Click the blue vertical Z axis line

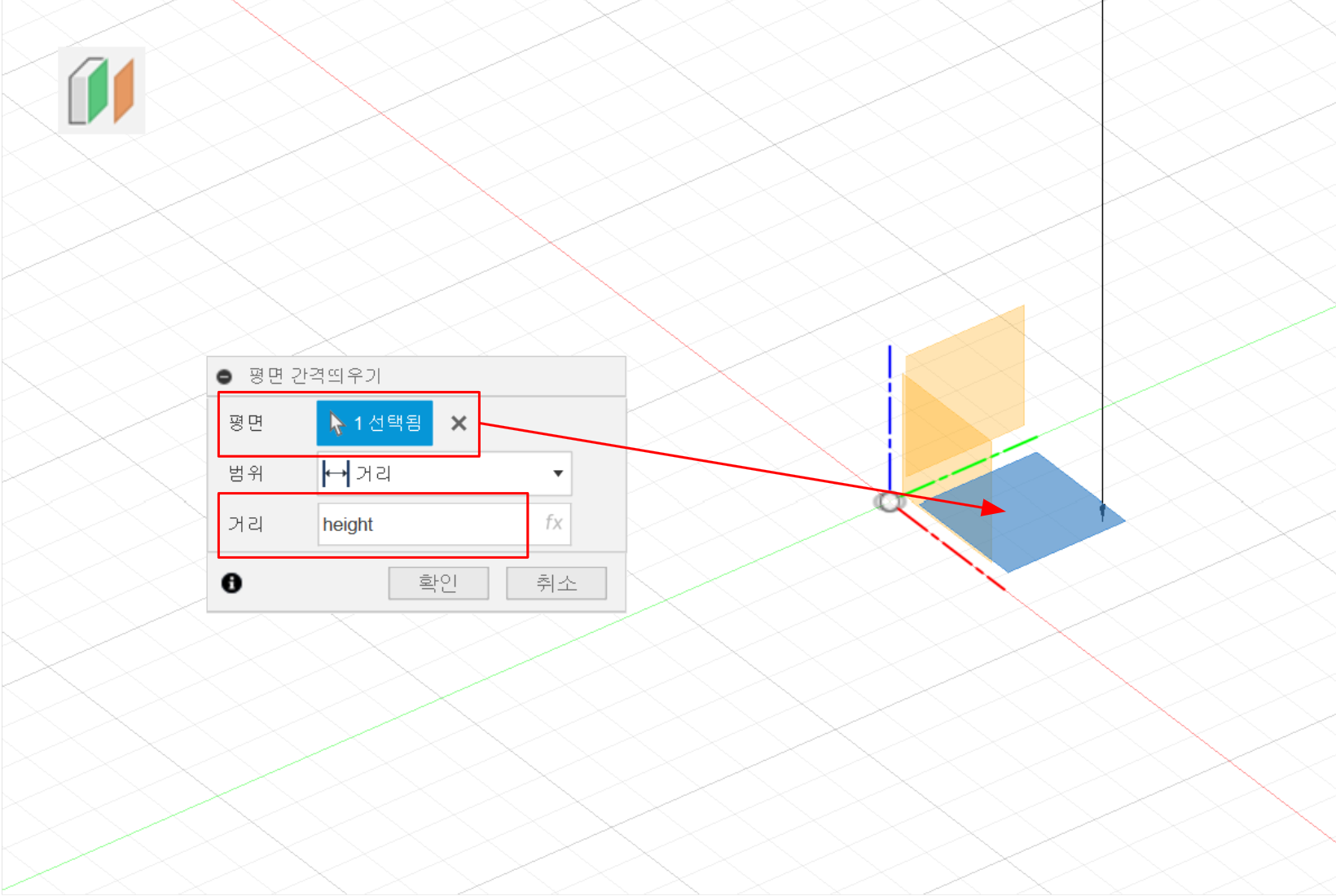[890, 417]
